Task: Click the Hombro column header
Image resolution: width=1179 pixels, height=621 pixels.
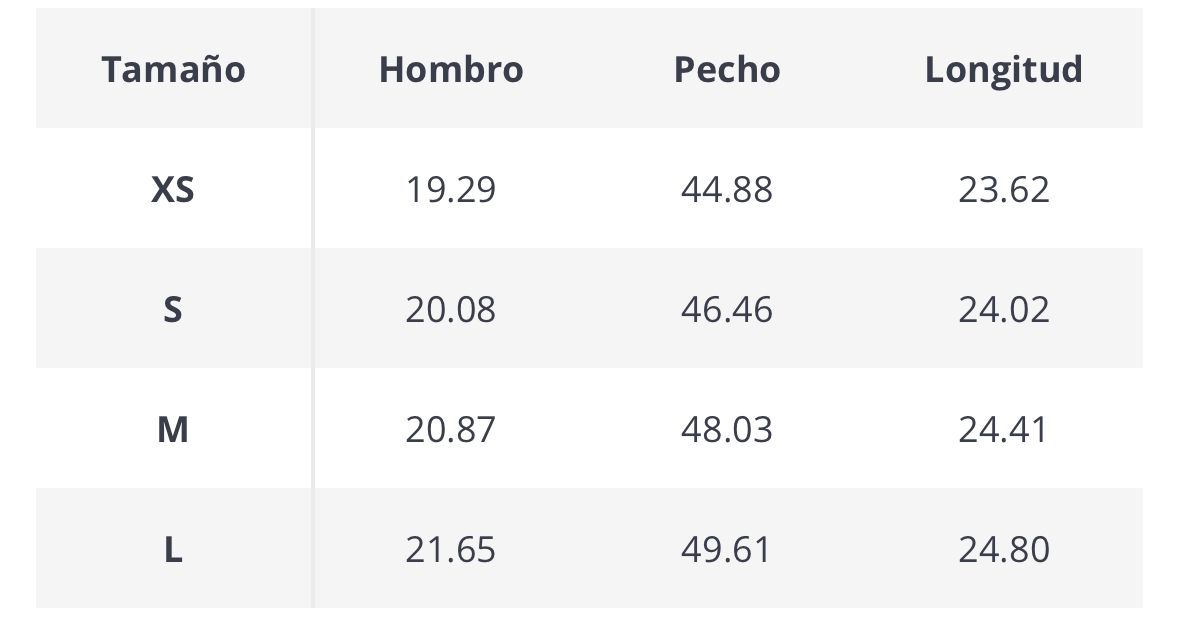Action: pyautogui.click(x=451, y=69)
